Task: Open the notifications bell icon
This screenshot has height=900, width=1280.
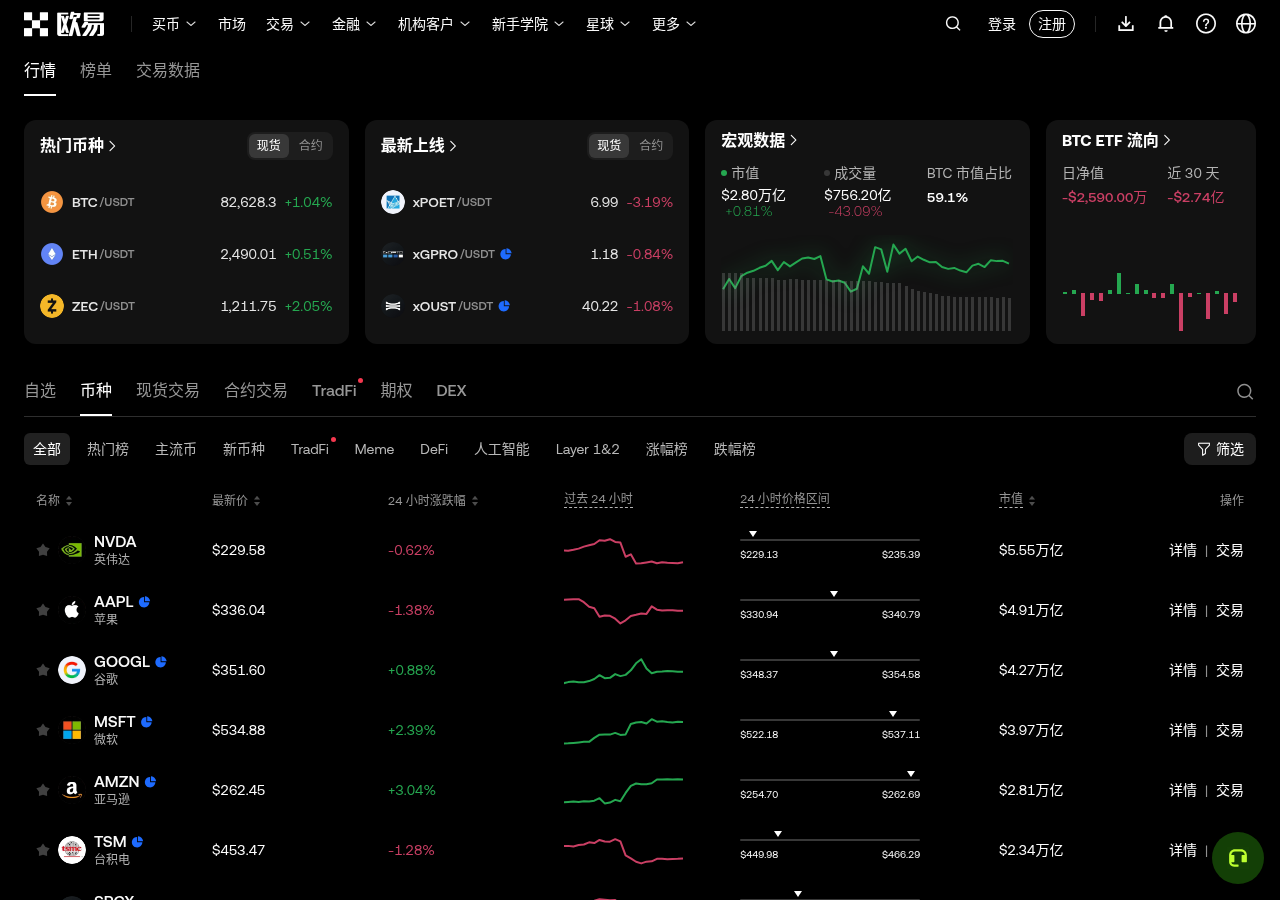Action: click(1166, 24)
